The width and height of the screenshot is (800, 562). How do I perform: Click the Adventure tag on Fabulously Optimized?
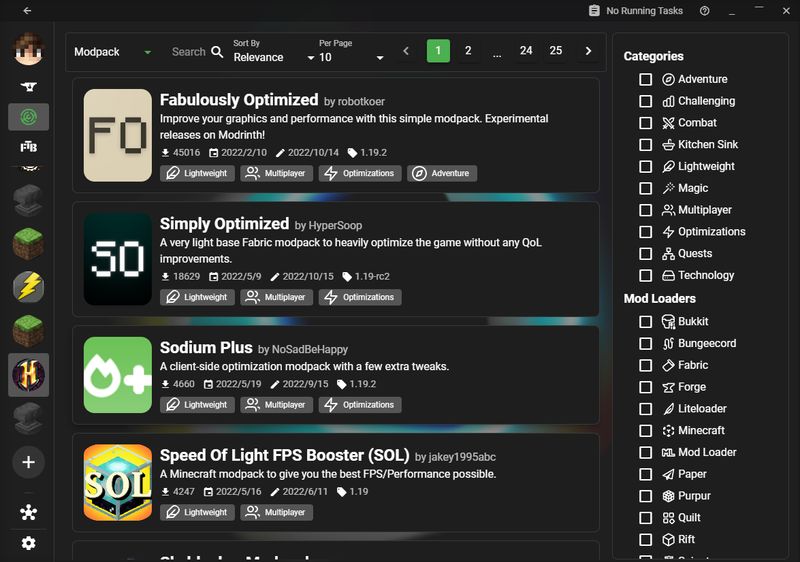coord(442,173)
